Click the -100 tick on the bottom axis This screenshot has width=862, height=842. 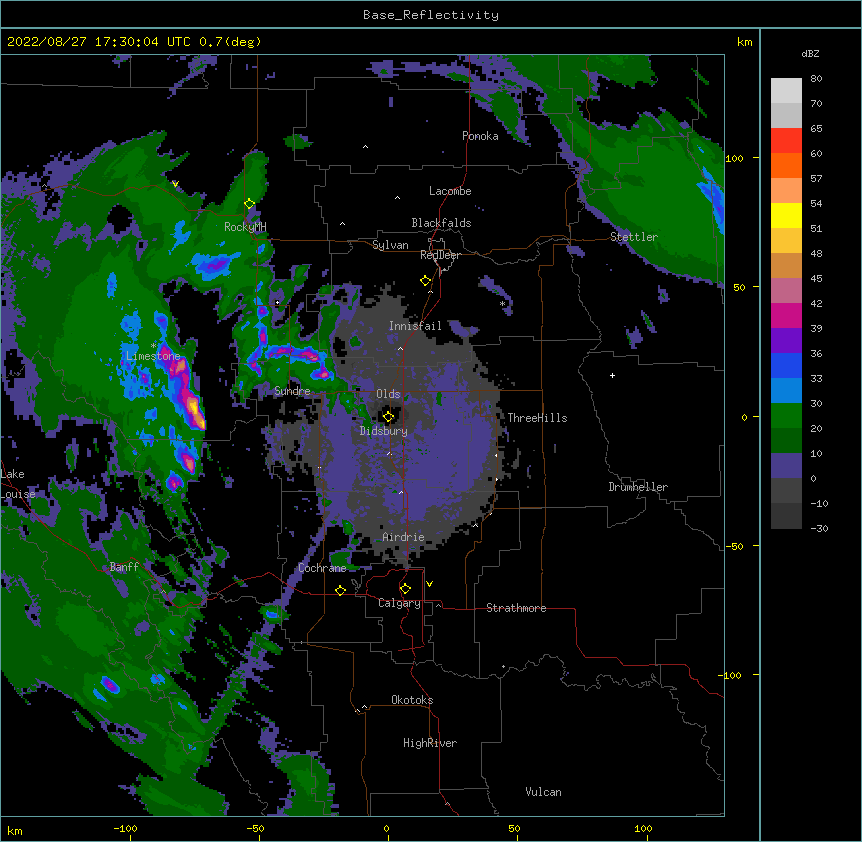pos(125,828)
